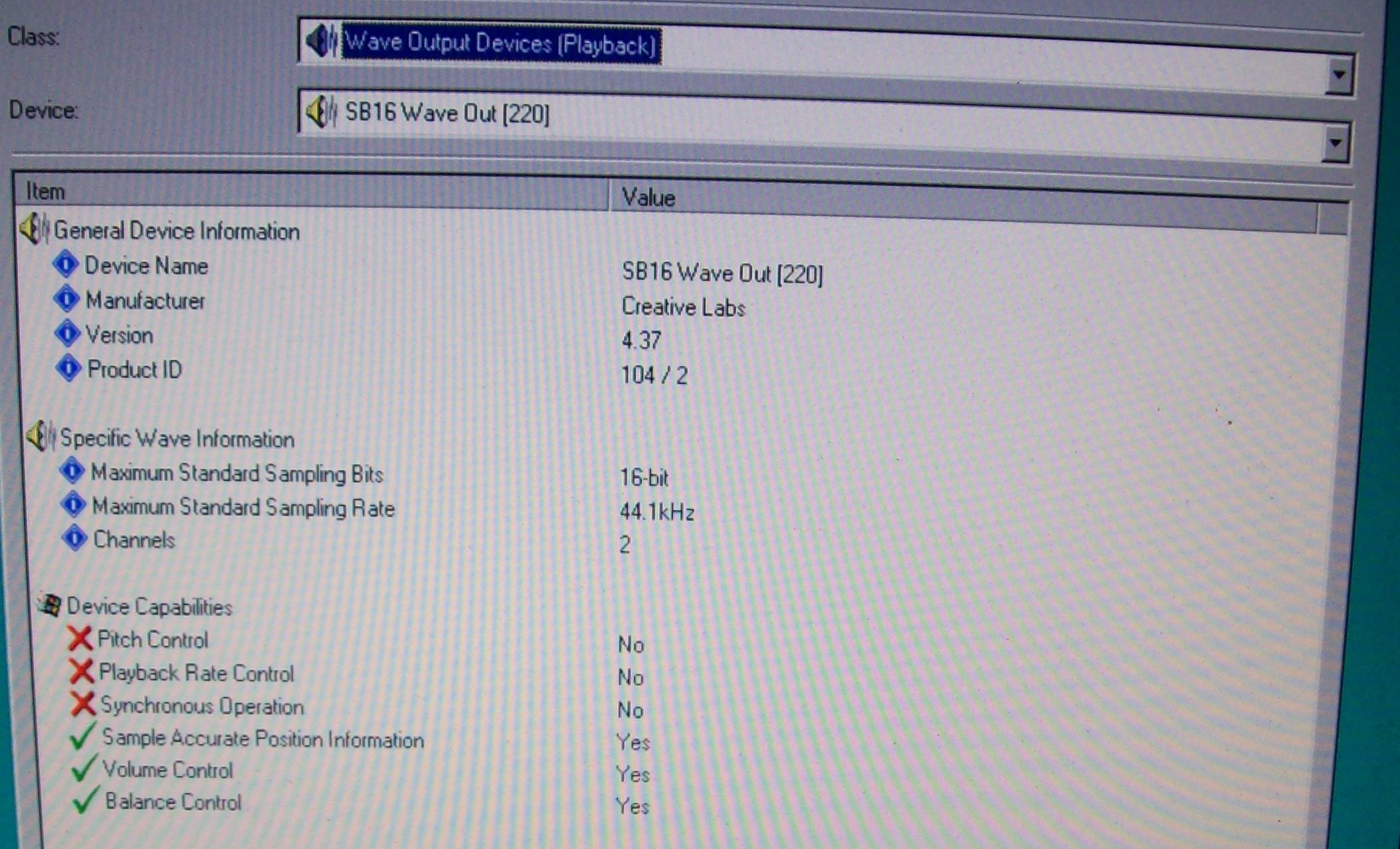Click the info icon beside Product ID
The width and height of the screenshot is (1400, 849).
click(x=68, y=367)
